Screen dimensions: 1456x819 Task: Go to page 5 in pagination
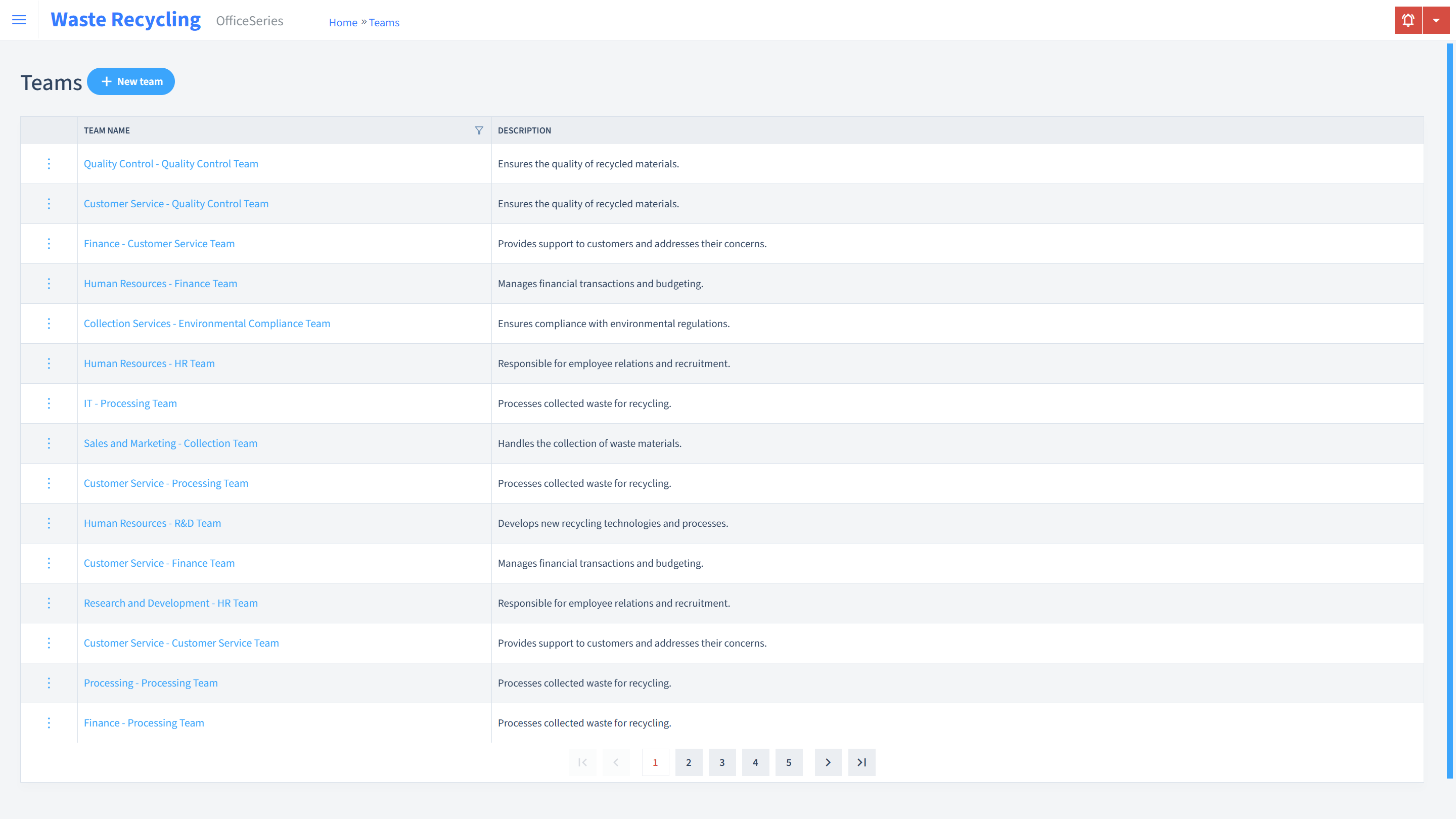pyautogui.click(x=789, y=762)
